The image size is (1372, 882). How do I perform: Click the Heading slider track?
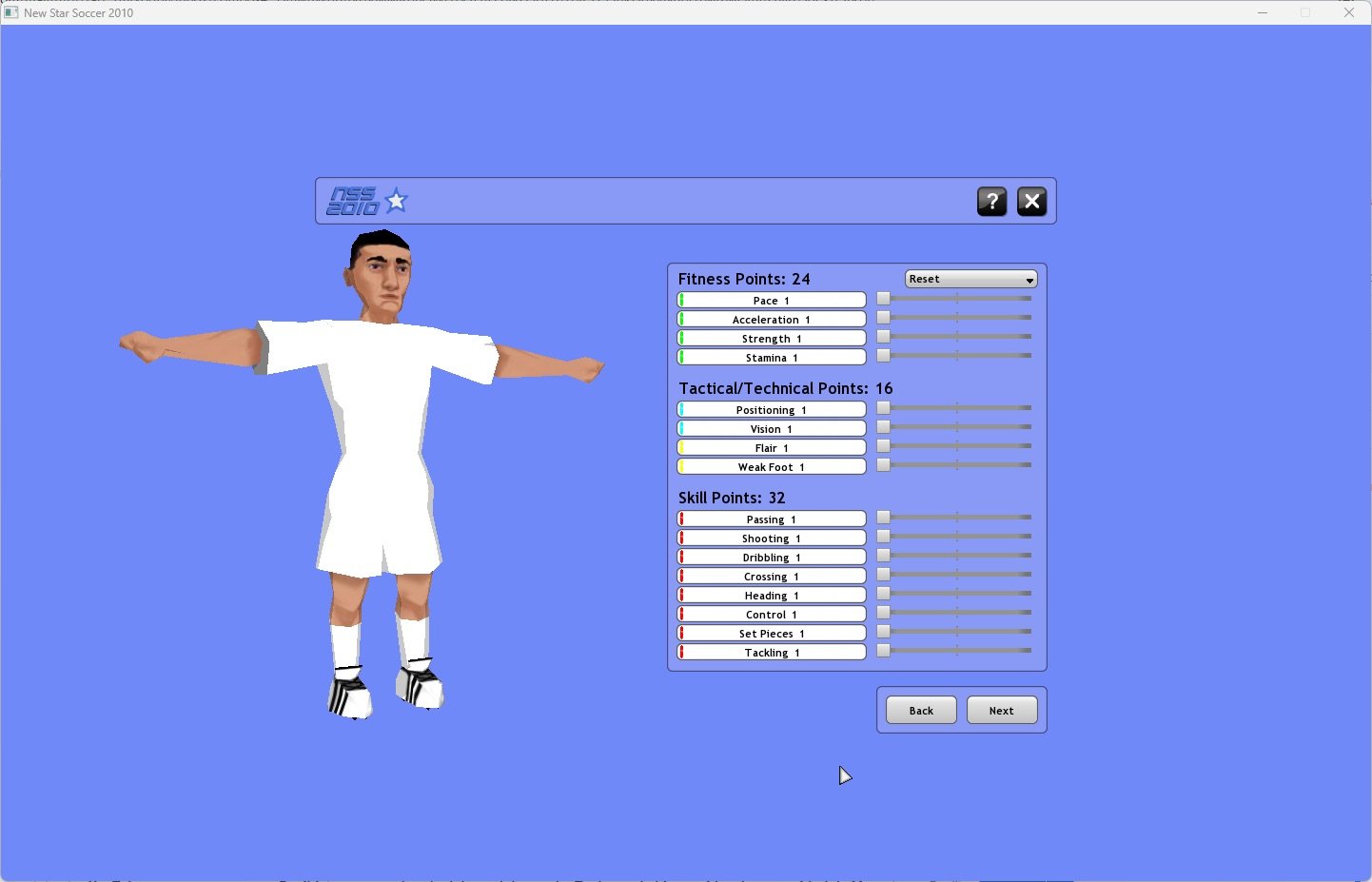tap(959, 594)
